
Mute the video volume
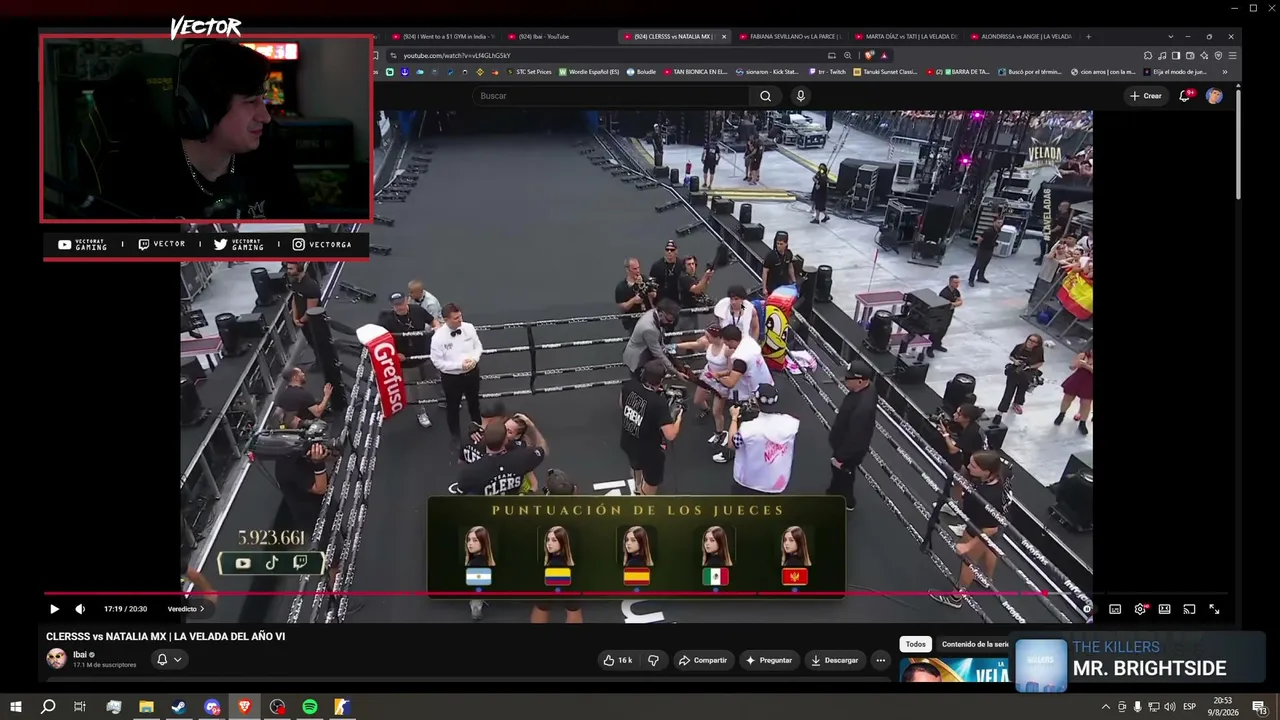(80, 609)
